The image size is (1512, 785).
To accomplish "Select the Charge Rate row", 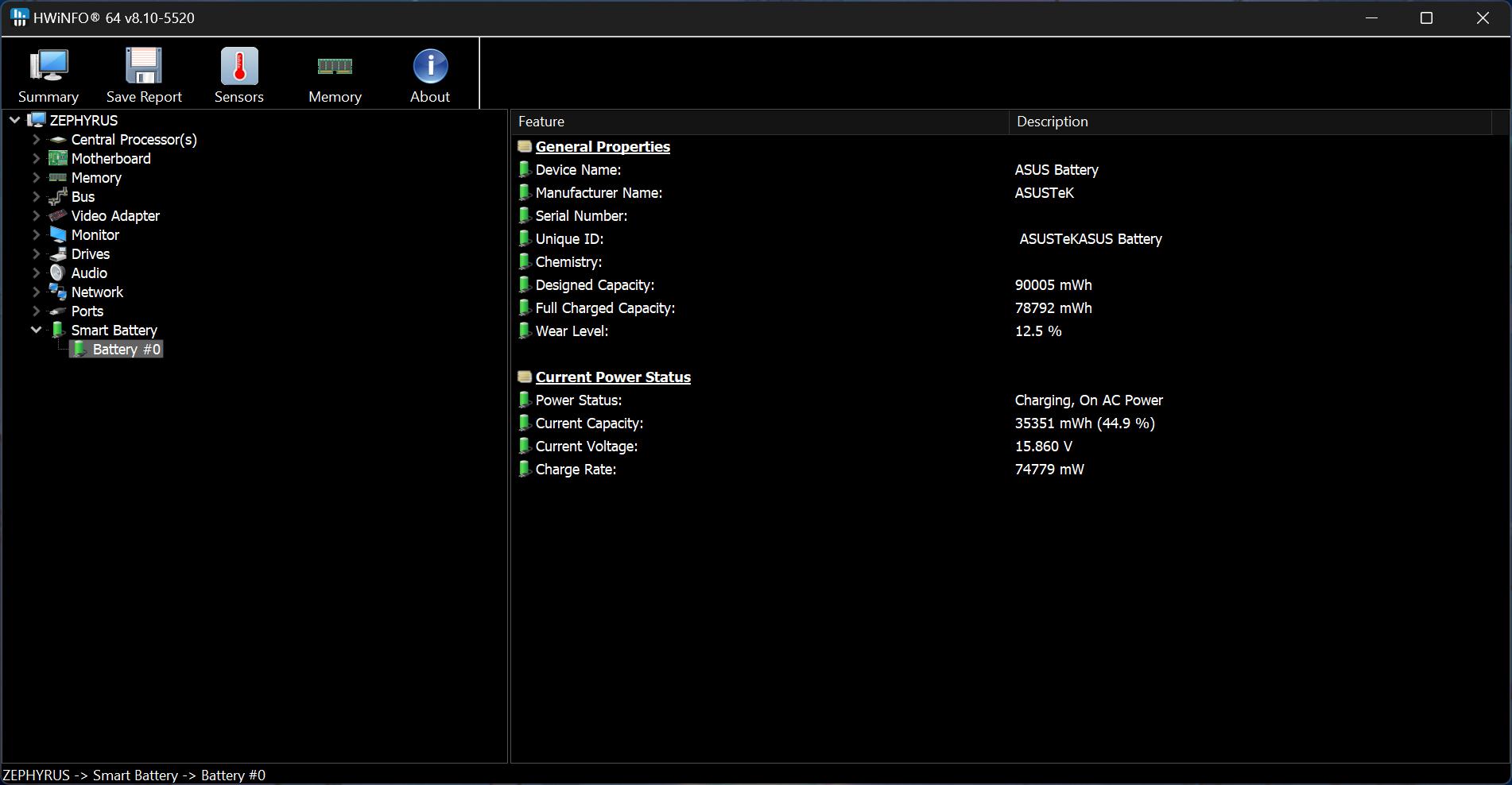I will click(576, 470).
